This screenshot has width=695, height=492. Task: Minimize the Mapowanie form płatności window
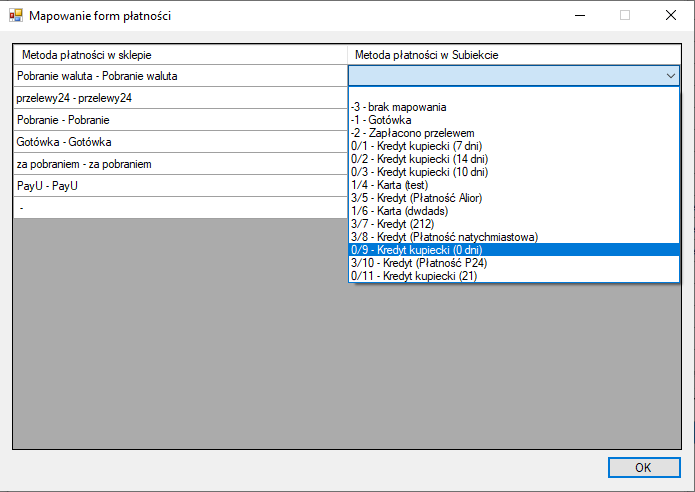pyautogui.click(x=580, y=16)
